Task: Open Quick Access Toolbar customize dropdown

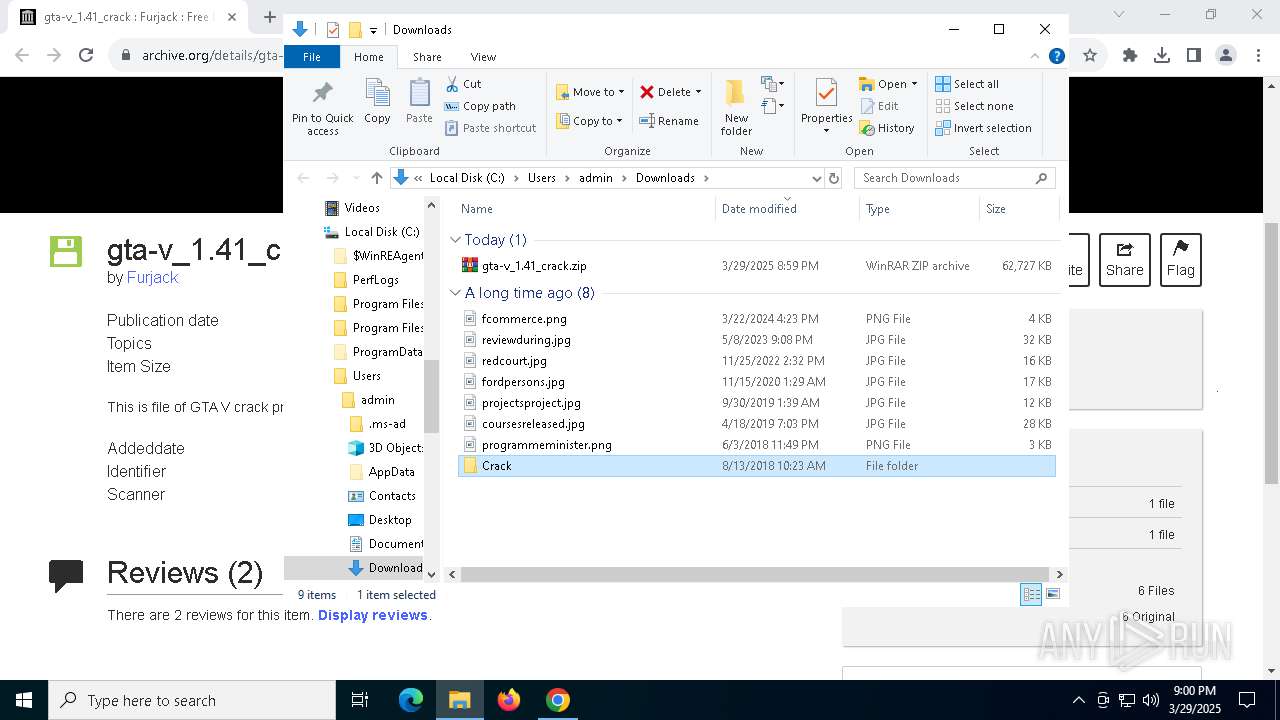Action: tap(373, 30)
